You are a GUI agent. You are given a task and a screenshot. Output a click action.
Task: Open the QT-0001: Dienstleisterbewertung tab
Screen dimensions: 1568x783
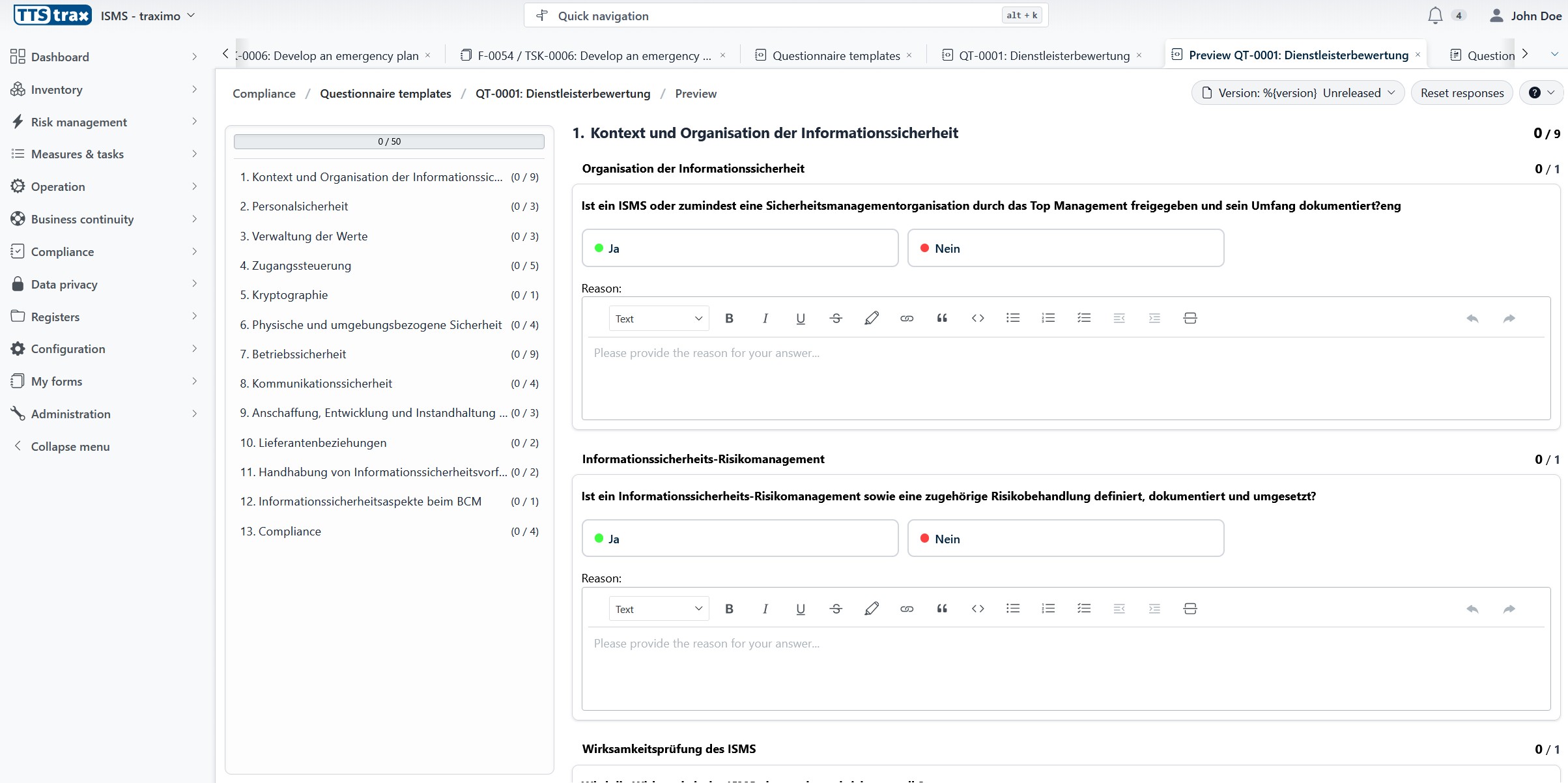tap(1044, 55)
